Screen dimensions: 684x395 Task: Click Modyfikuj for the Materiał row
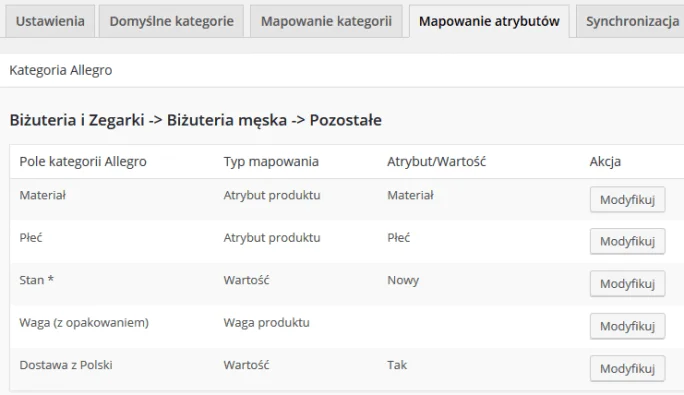click(x=627, y=199)
